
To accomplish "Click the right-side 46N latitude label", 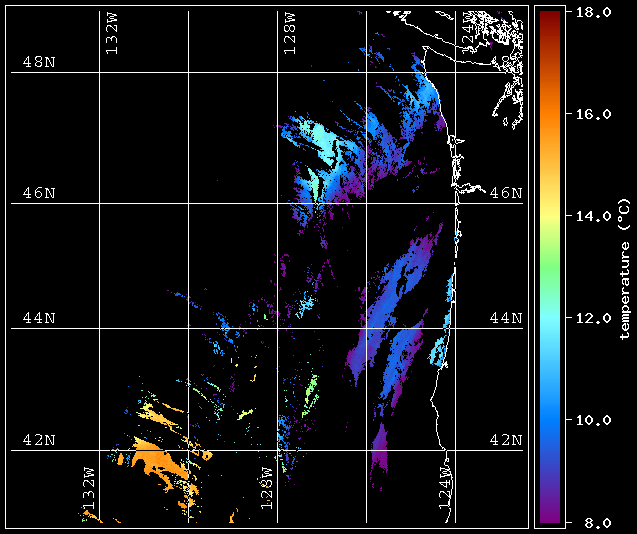I will [x=506, y=193].
